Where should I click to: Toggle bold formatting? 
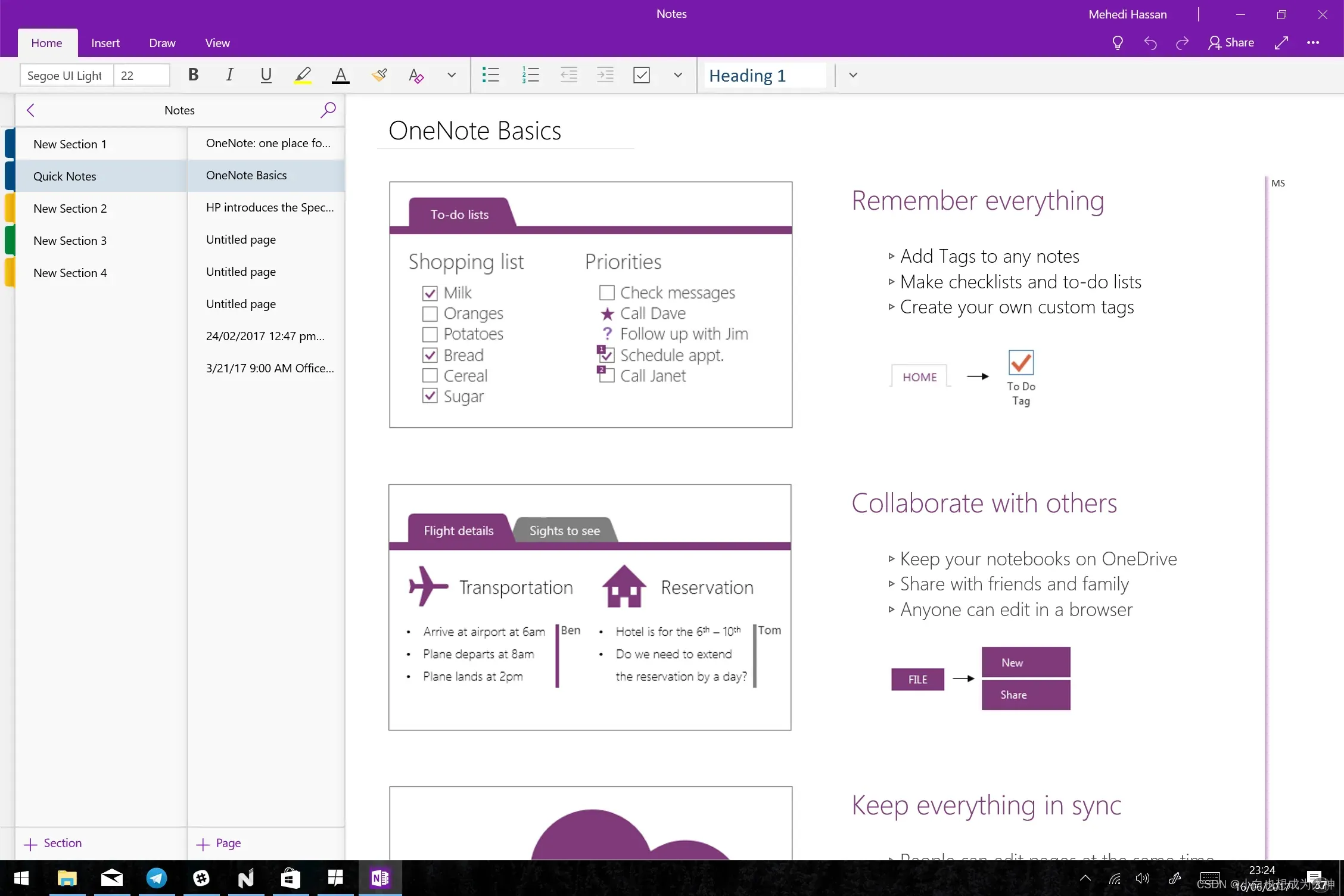(193, 75)
